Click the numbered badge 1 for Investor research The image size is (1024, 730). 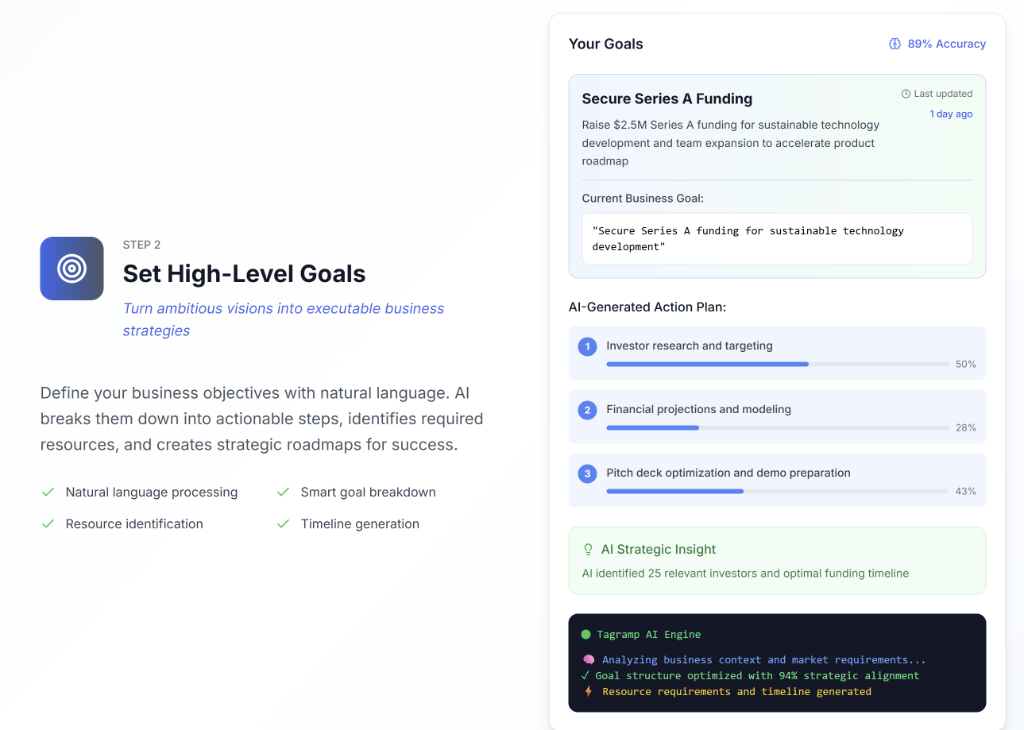587,347
